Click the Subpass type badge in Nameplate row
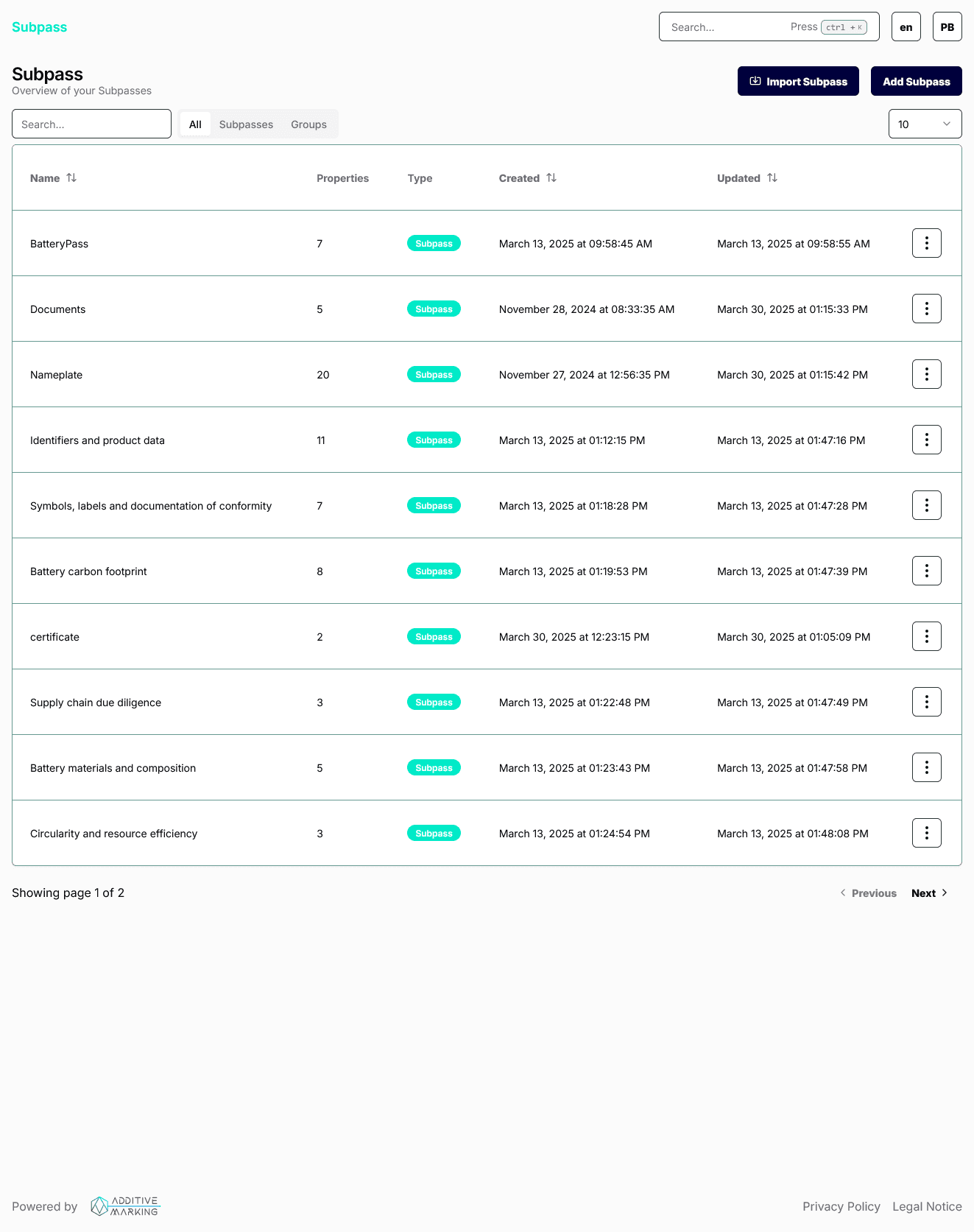The width and height of the screenshot is (974, 1232). tap(434, 374)
